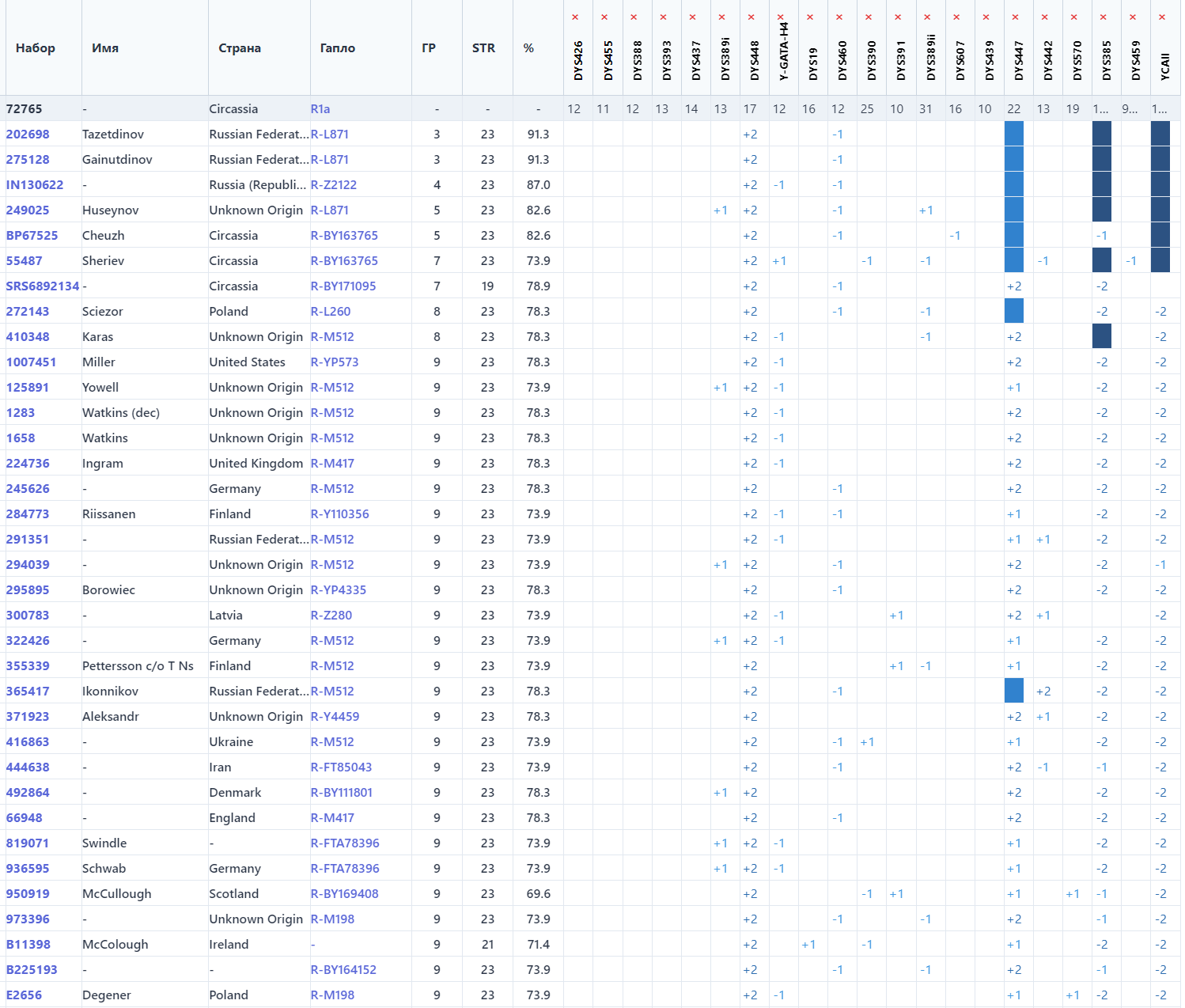1185x1008 pixels.
Task: Delete the DYS393 marker column
Action: 663,17
